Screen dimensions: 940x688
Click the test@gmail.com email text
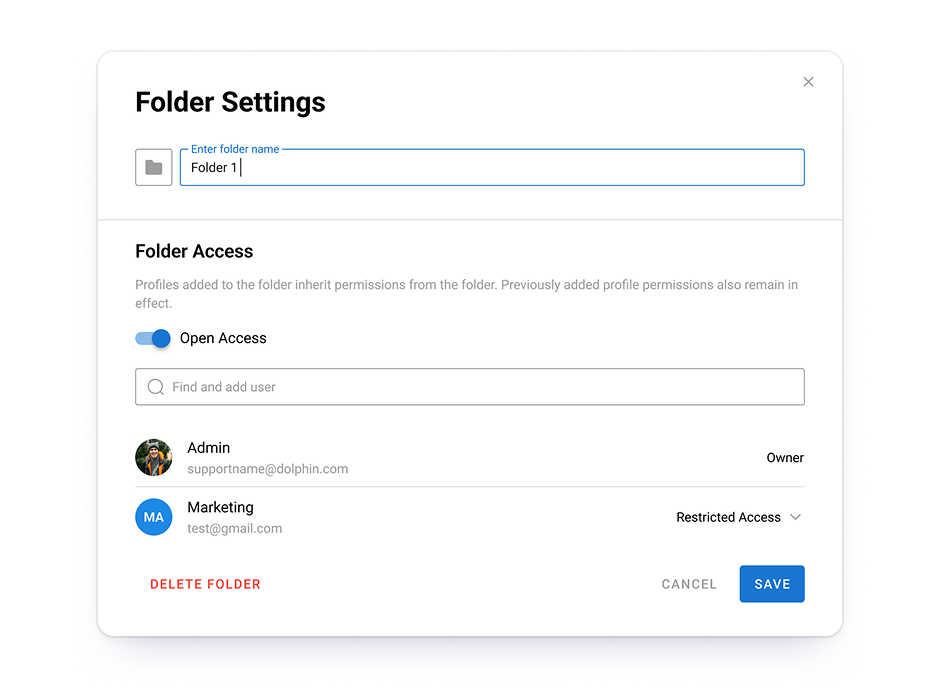click(235, 528)
